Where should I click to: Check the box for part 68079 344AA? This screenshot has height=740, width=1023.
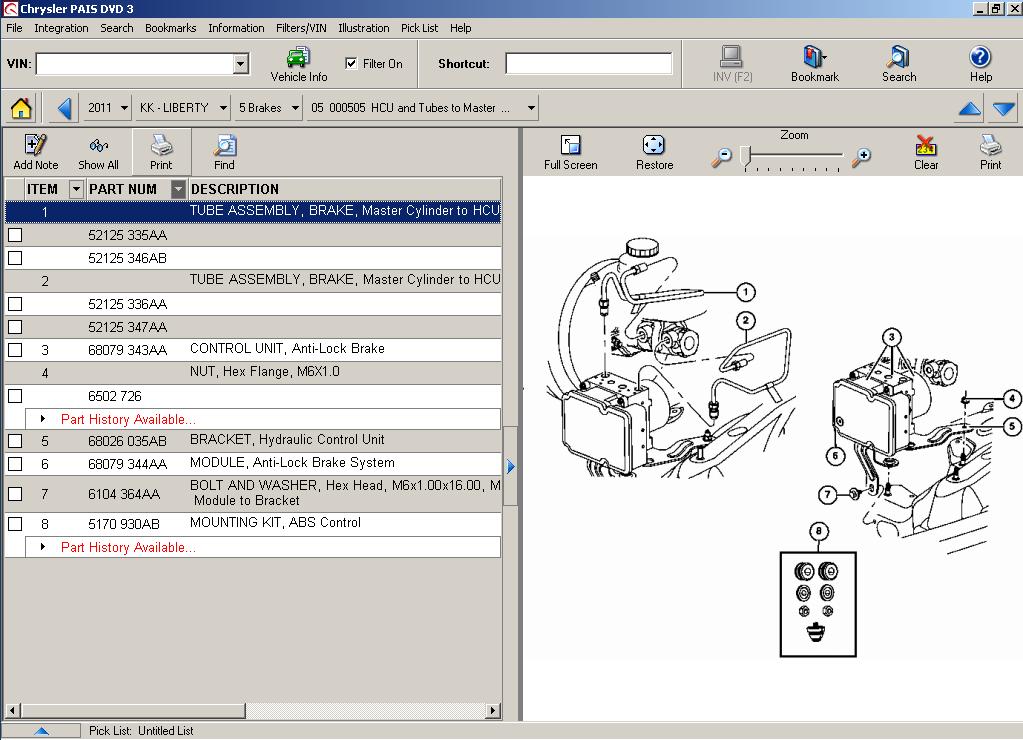click(x=15, y=464)
